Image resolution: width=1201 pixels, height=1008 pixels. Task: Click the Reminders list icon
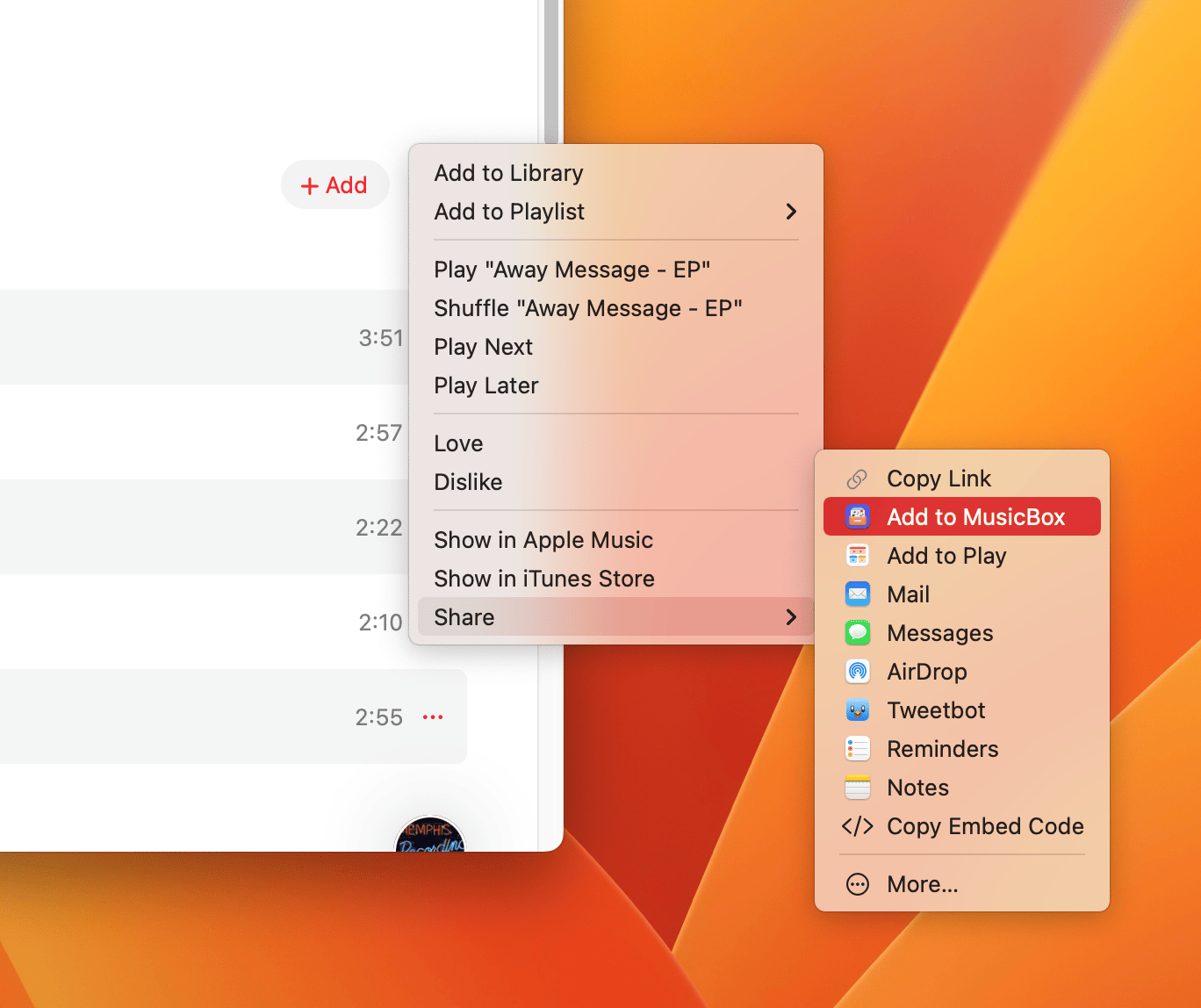[x=858, y=749]
